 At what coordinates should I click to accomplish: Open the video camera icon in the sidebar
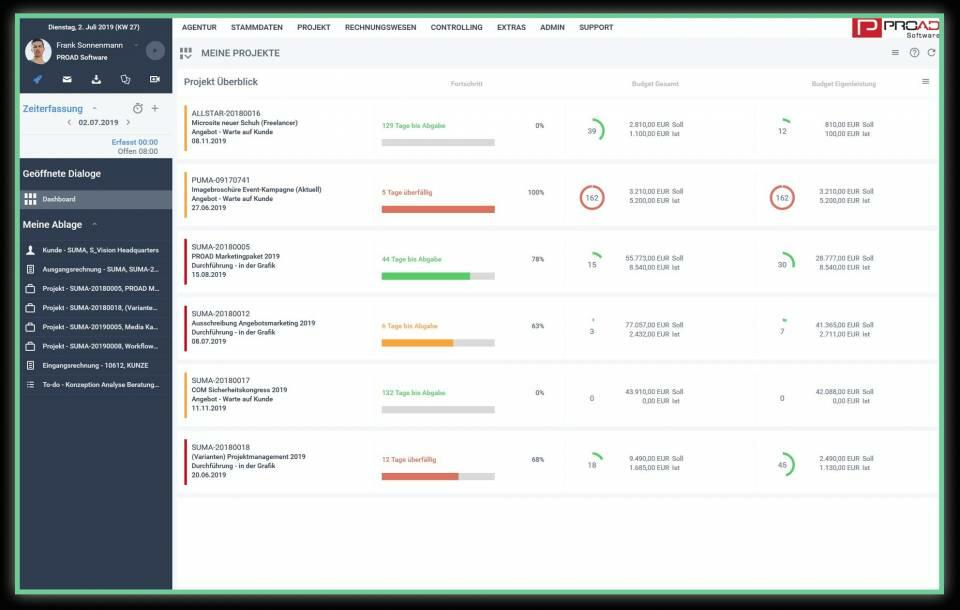tap(154, 79)
